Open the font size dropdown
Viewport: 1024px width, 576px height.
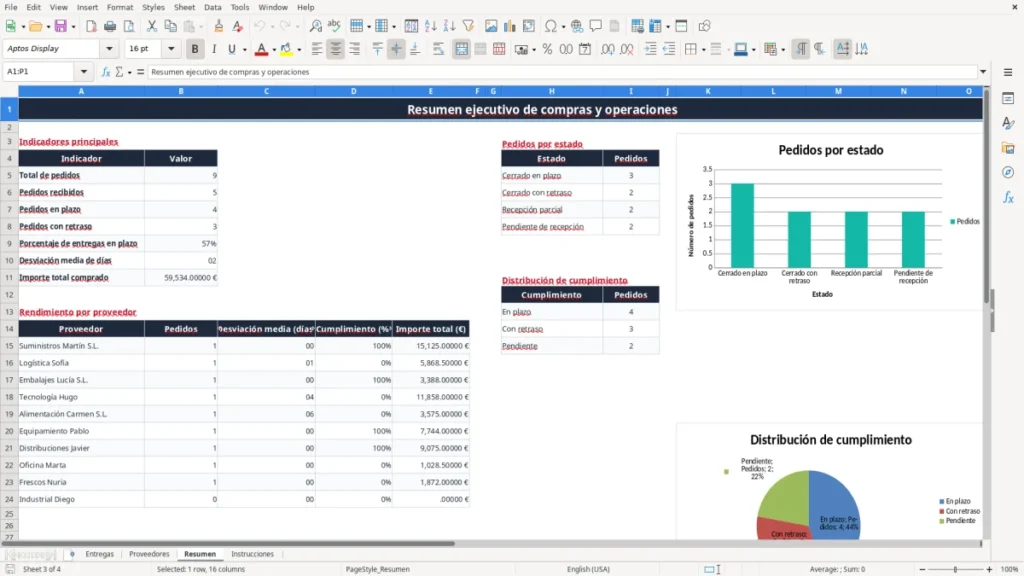(x=171, y=49)
